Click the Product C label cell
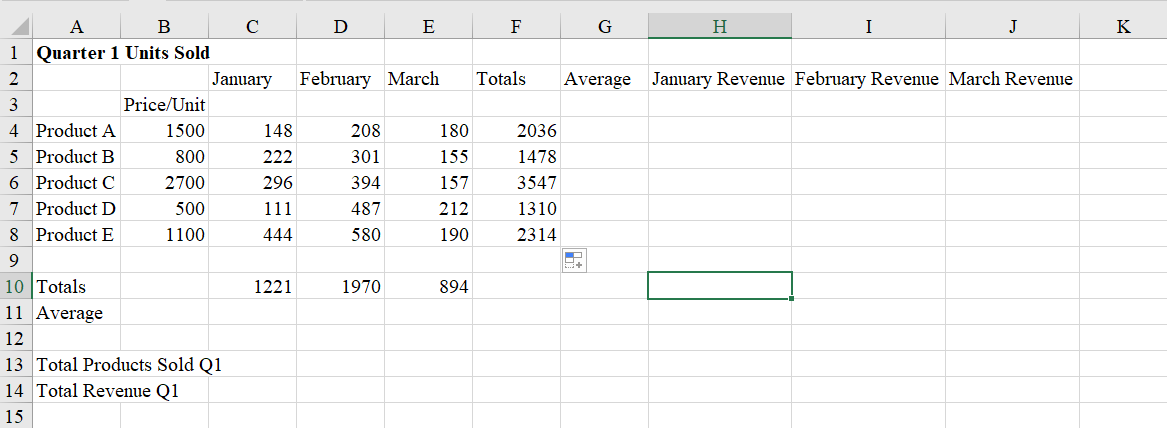The image size is (1167, 428). [x=76, y=182]
